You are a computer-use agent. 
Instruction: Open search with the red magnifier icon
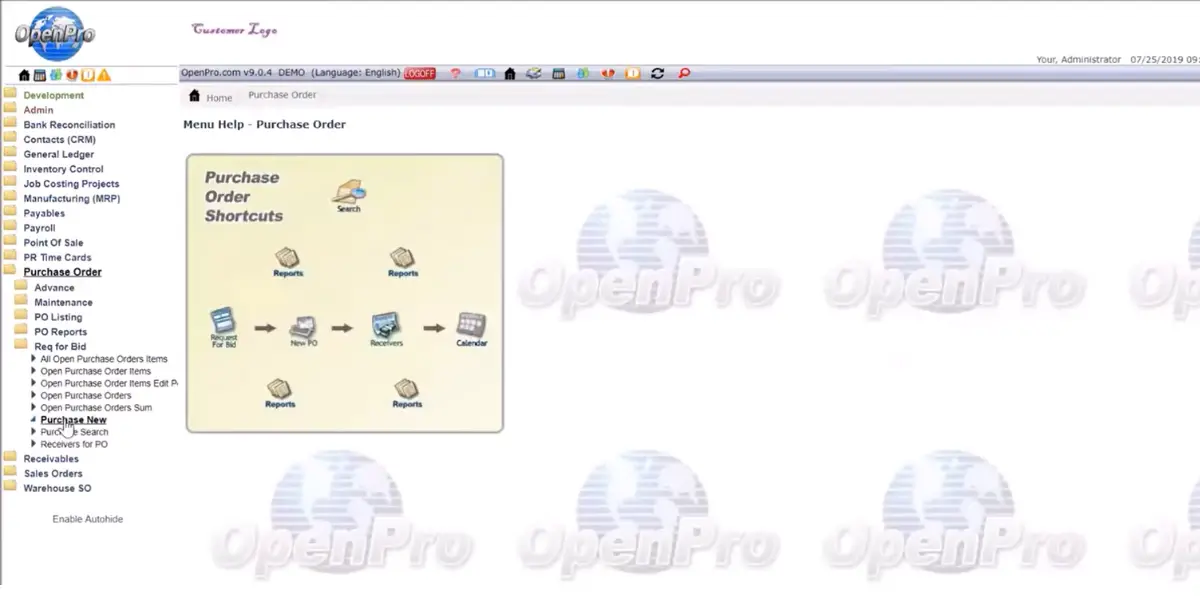pos(684,73)
